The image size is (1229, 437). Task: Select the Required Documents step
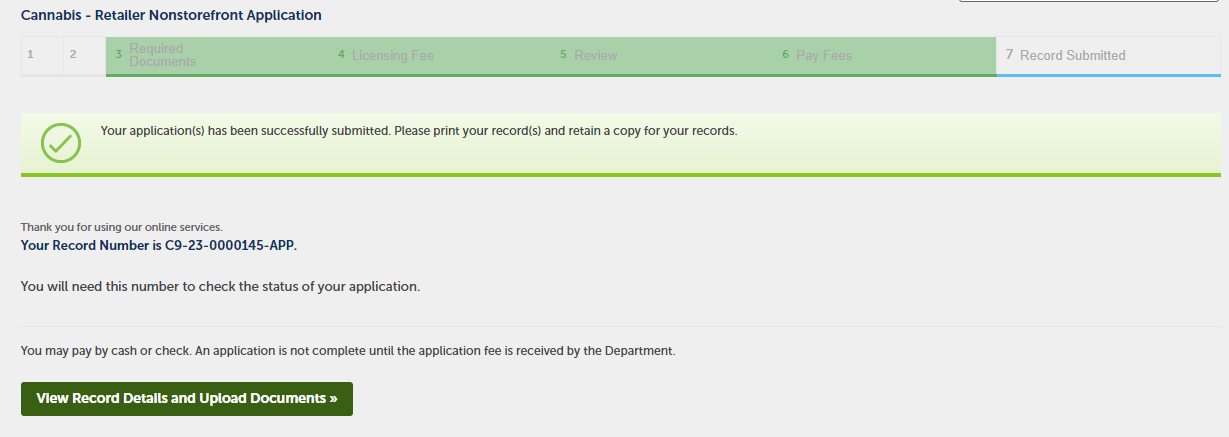[x=162, y=55]
